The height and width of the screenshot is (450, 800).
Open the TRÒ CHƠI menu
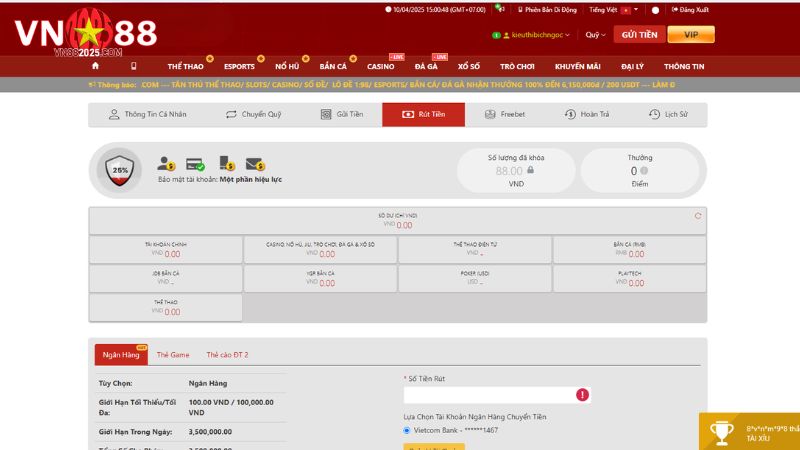pyautogui.click(x=517, y=66)
